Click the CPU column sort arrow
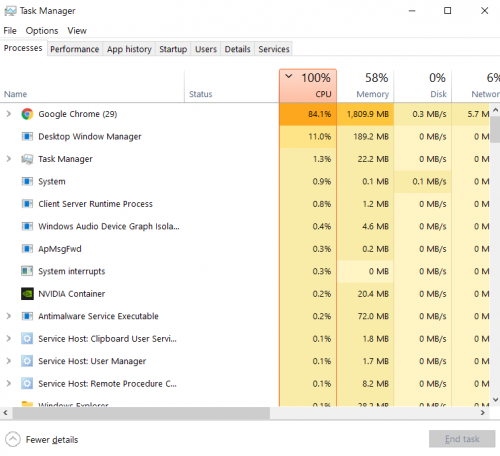This screenshot has height=456, width=500. pos(289,76)
